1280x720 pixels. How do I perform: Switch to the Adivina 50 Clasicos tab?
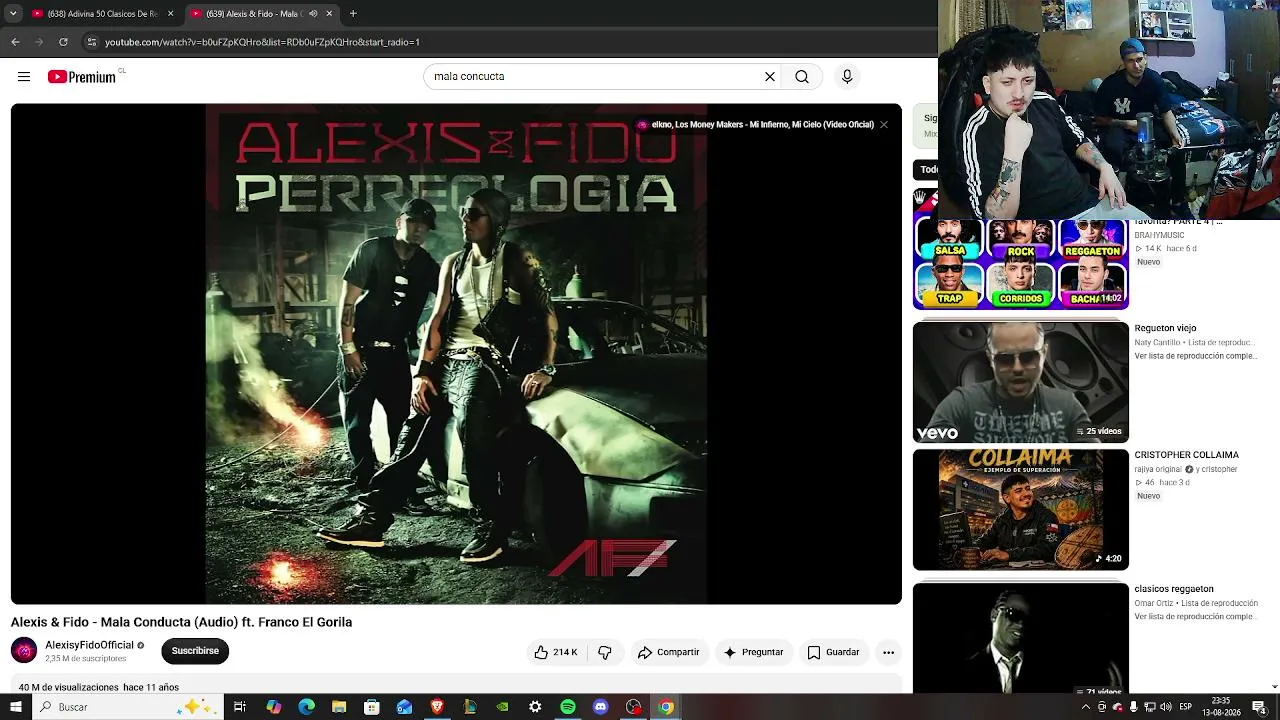(x=104, y=14)
